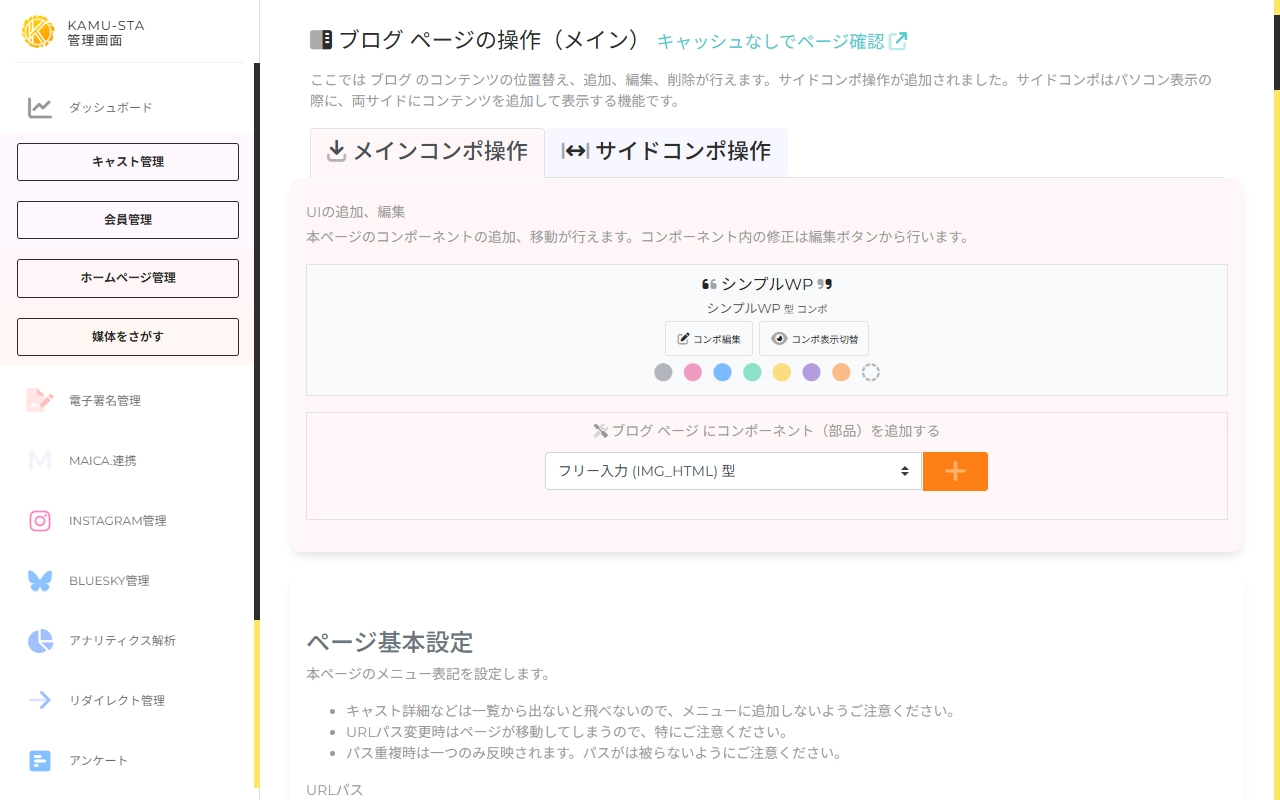The width and height of the screenshot is (1280, 800).
Task: Click the analytics pie chart icon
Action: click(x=40, y=641)
